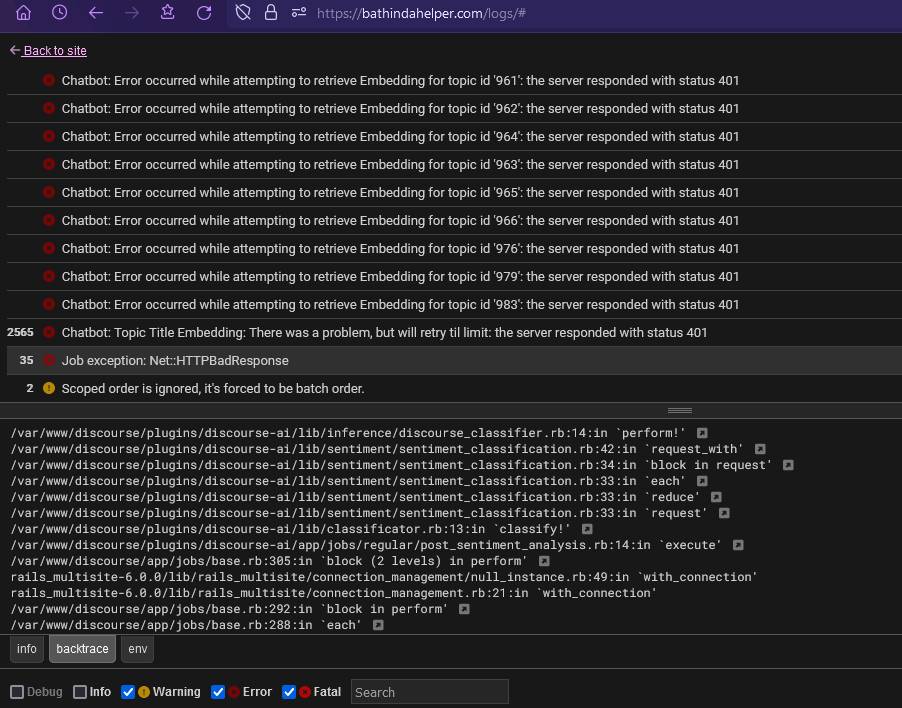Select null_instance.rb:49 with_connection backtrace line
The image size is (902, 708).
(384, 577)
